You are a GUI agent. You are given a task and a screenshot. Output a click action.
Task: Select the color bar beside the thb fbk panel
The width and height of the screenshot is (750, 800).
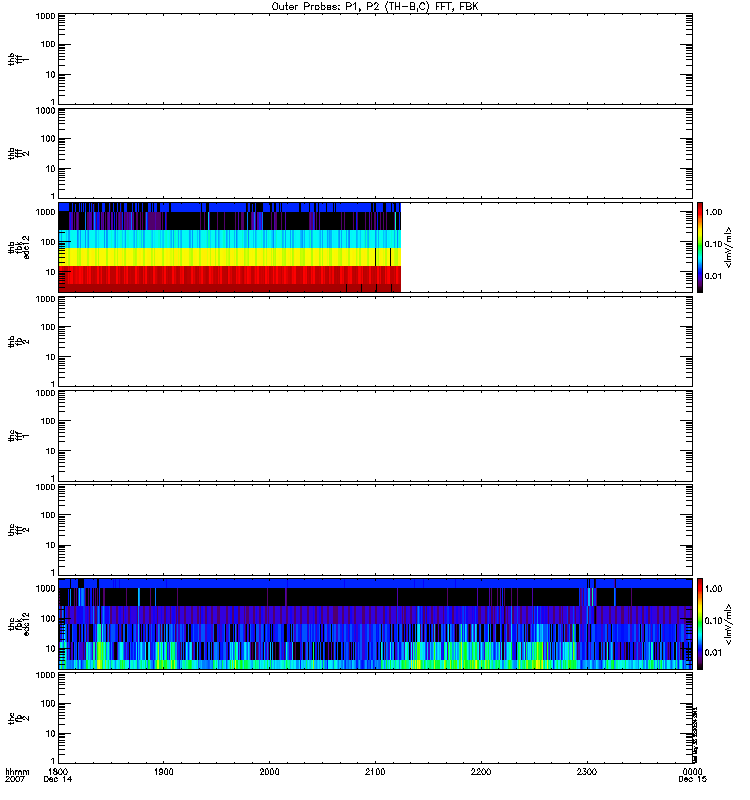pos(700,247)
